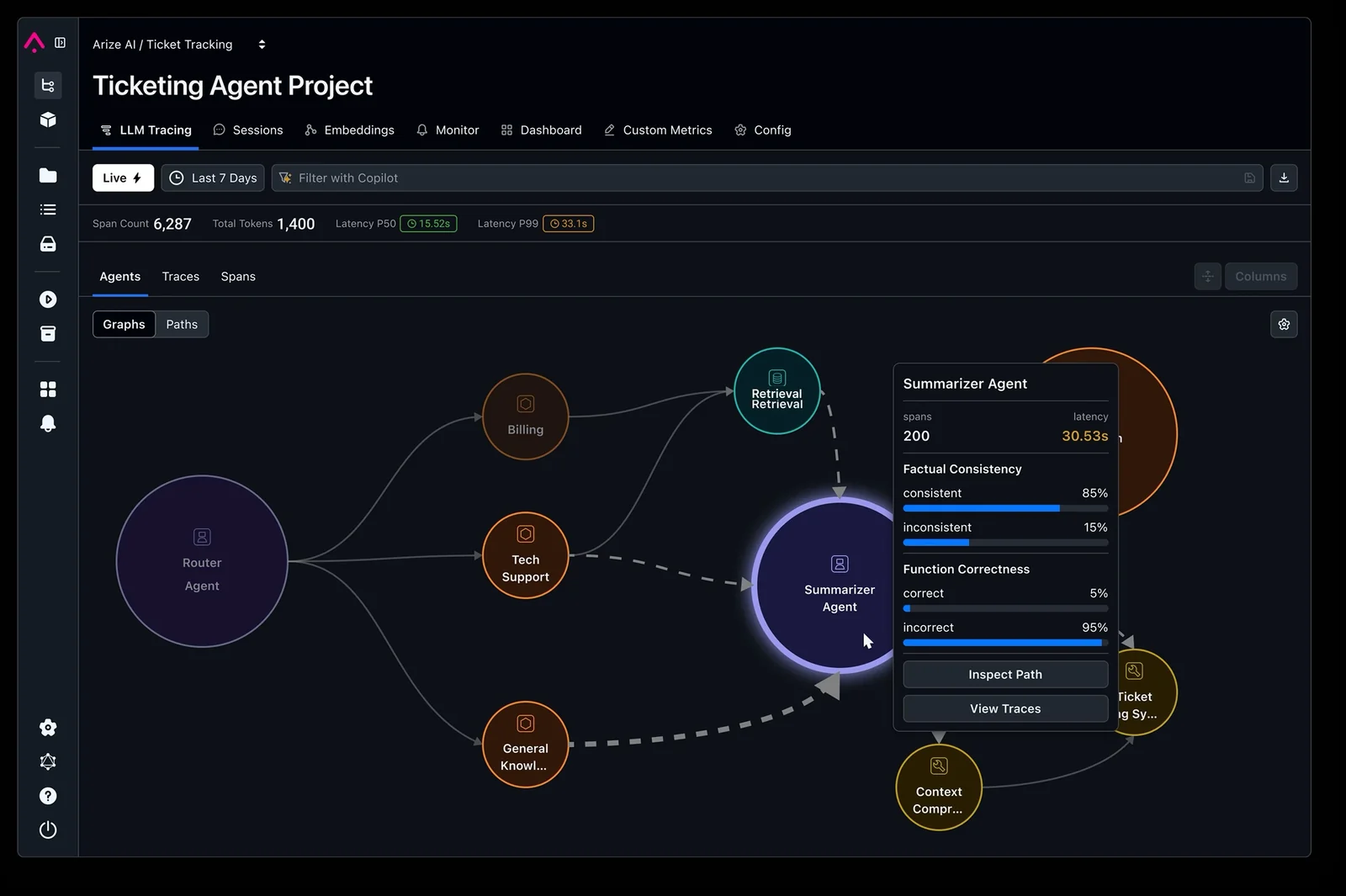The image size is (1346, 896).
Task: Toggle sidebar collapse icon near the logo
Action: [x=61, y=43]
